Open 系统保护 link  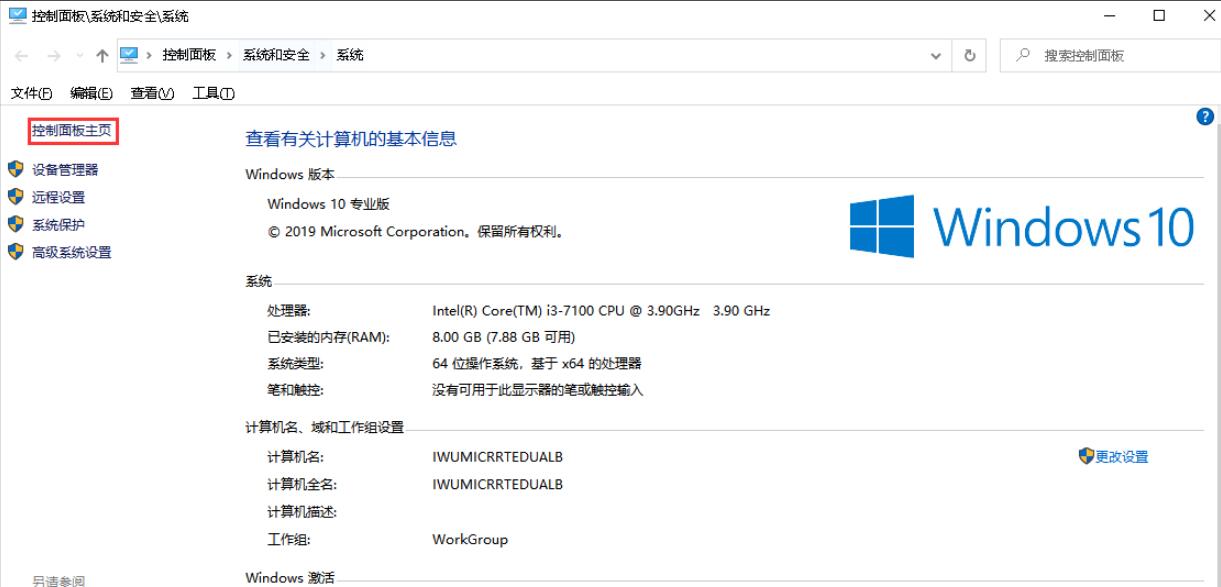click(59, 224)
